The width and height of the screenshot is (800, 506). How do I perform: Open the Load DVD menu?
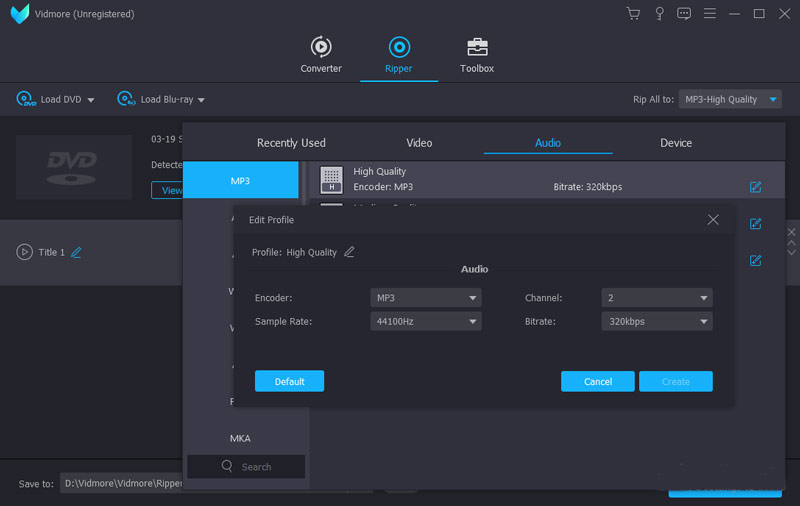pos(55,99)
